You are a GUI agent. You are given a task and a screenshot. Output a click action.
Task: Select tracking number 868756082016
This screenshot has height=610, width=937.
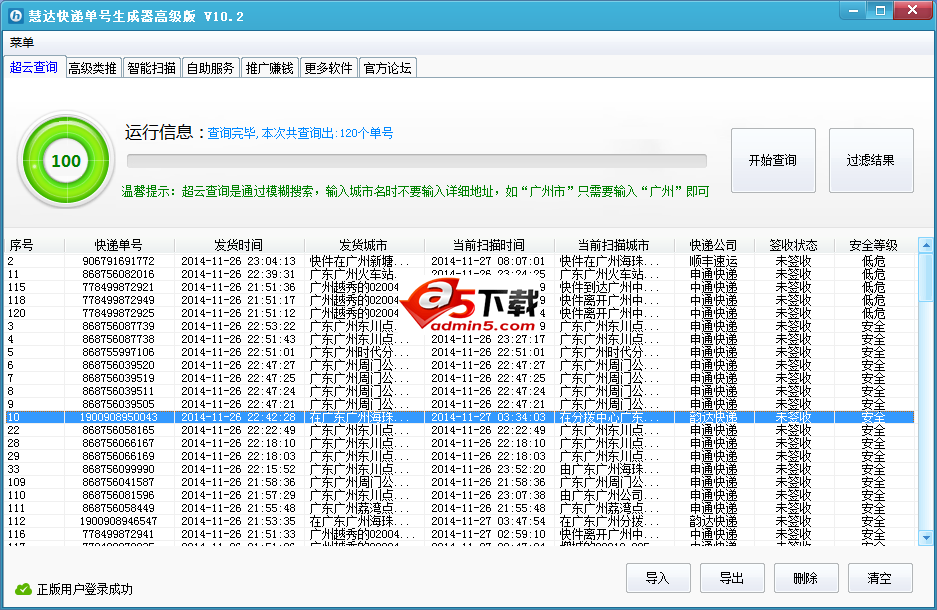(118, 274)
